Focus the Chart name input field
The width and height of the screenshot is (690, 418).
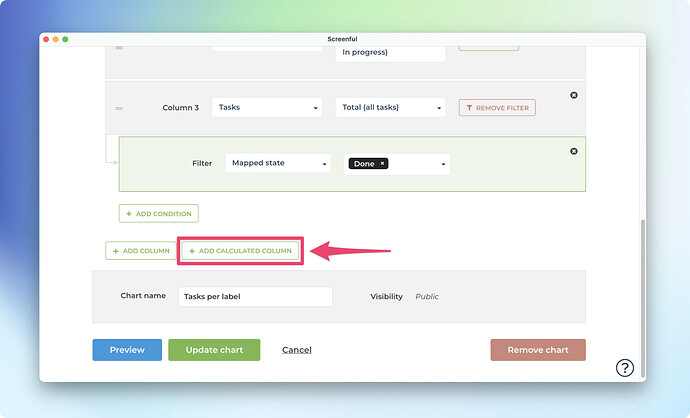tap(255, 297)
